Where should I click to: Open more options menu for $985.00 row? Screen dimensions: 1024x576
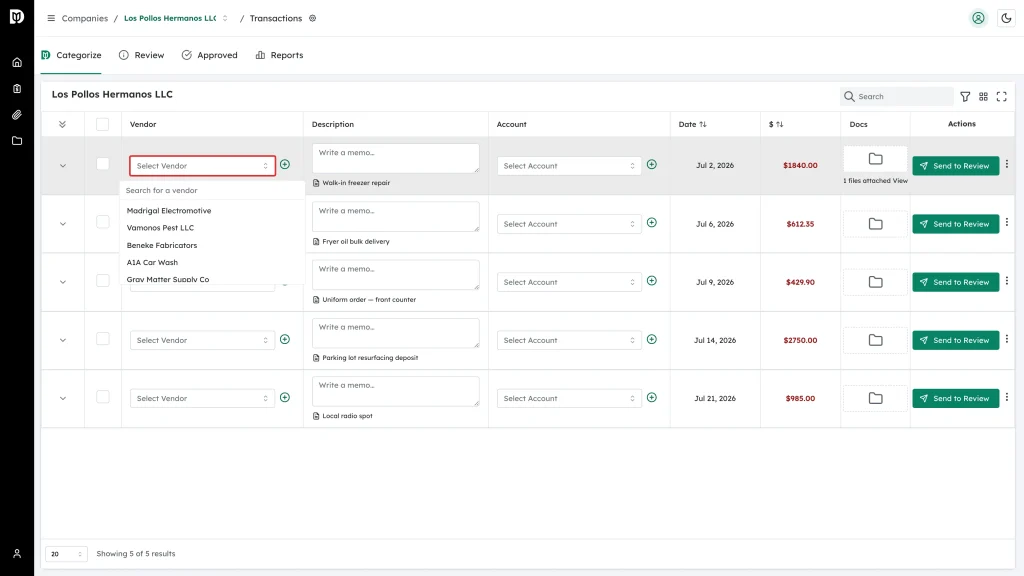tap(1007, 397)
